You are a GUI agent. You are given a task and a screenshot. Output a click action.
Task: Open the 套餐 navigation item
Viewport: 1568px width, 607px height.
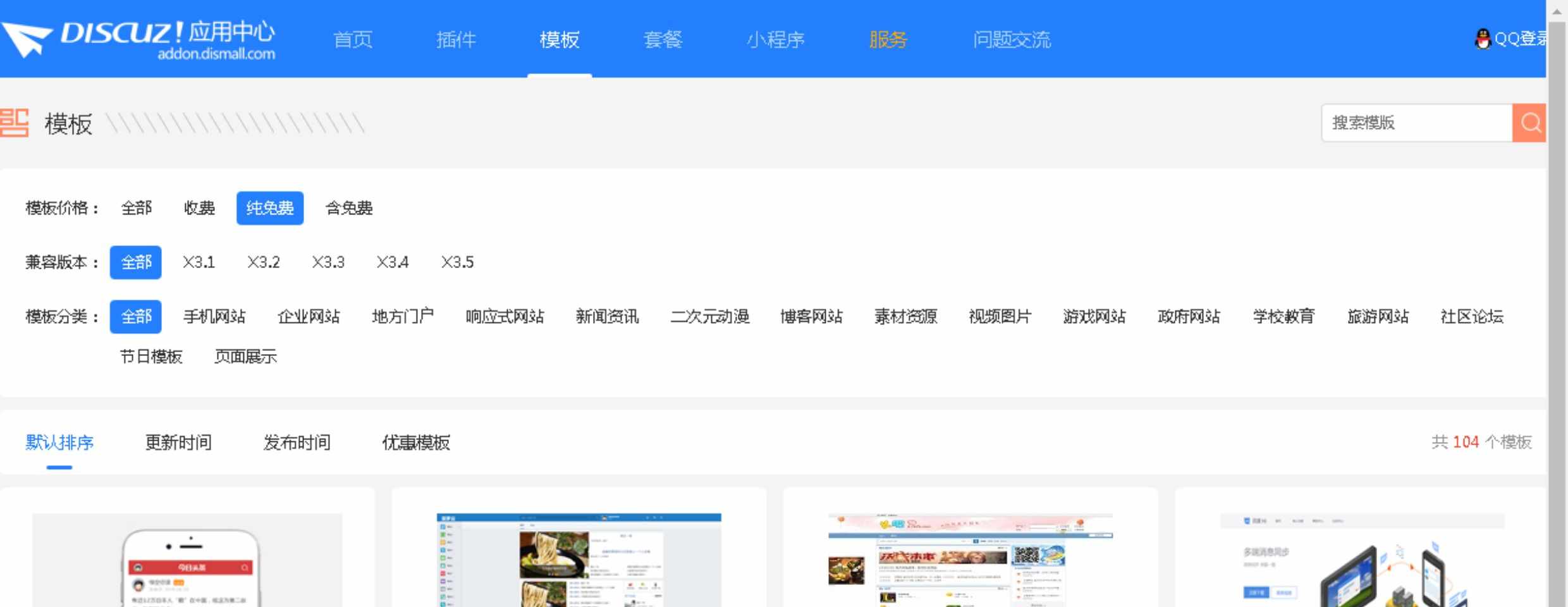[x=663, y=40]
